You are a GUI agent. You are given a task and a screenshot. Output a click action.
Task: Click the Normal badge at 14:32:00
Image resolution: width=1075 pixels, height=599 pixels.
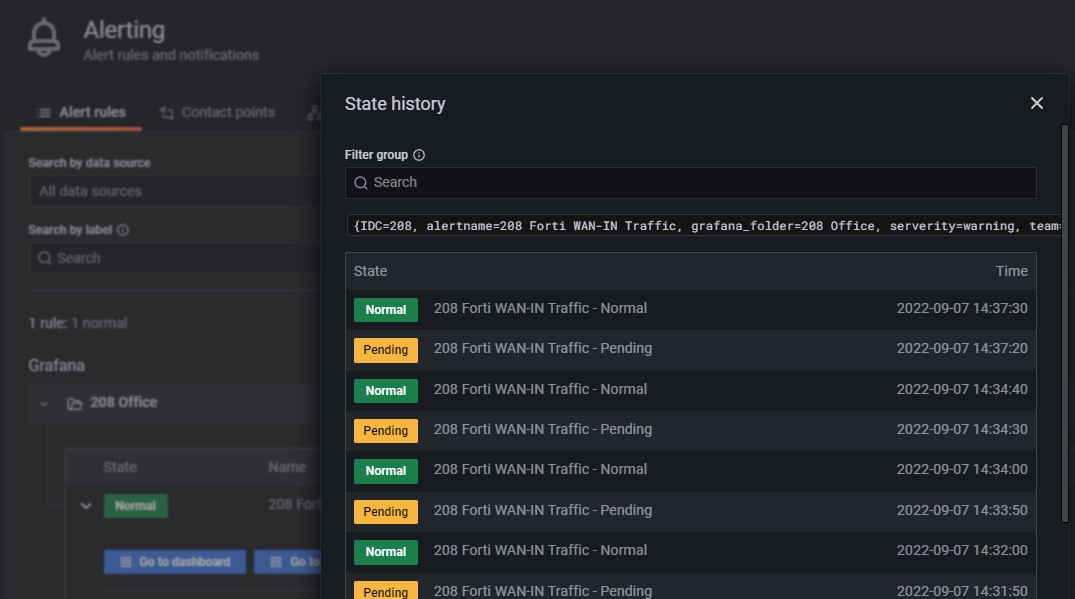385,552
